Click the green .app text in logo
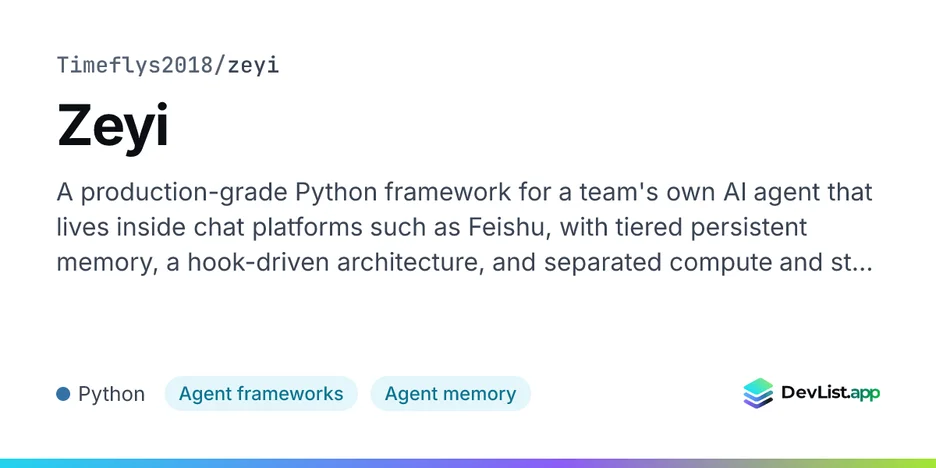Viewport: 936px width, 468px height. (864, 394)
